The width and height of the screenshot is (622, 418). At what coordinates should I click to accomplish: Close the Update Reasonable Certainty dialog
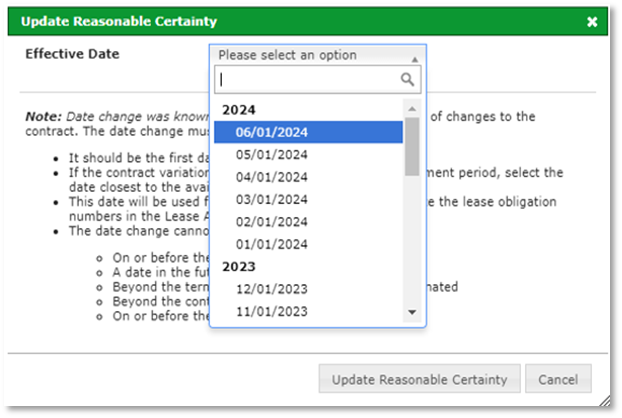click(592, 21)
